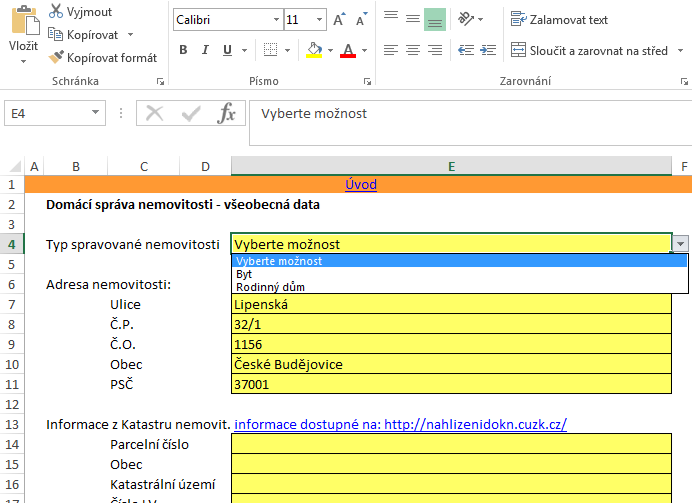Select cell containing 32/1

point(451,324)
